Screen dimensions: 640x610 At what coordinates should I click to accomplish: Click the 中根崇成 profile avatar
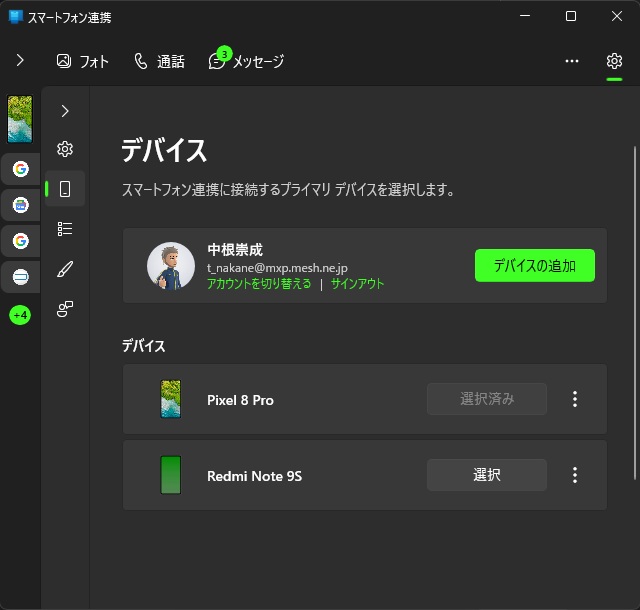click(x=171, y=266)
